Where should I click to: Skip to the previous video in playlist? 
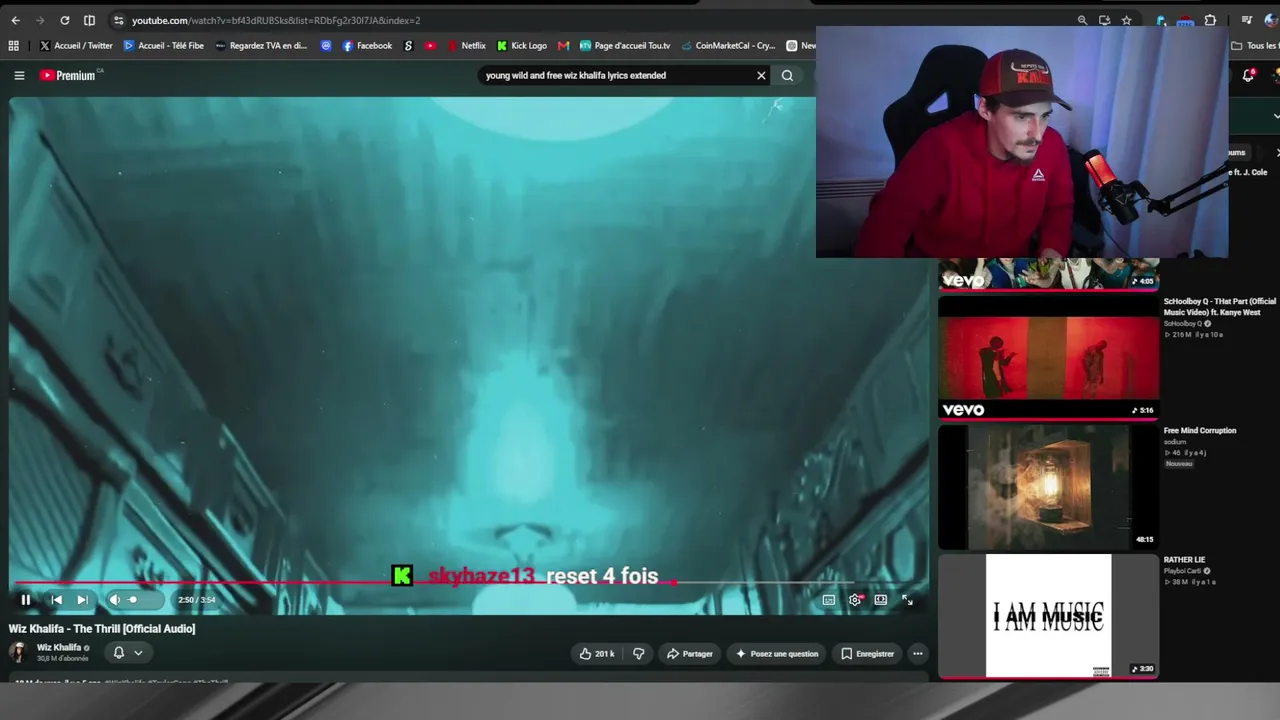pos(56,600)
